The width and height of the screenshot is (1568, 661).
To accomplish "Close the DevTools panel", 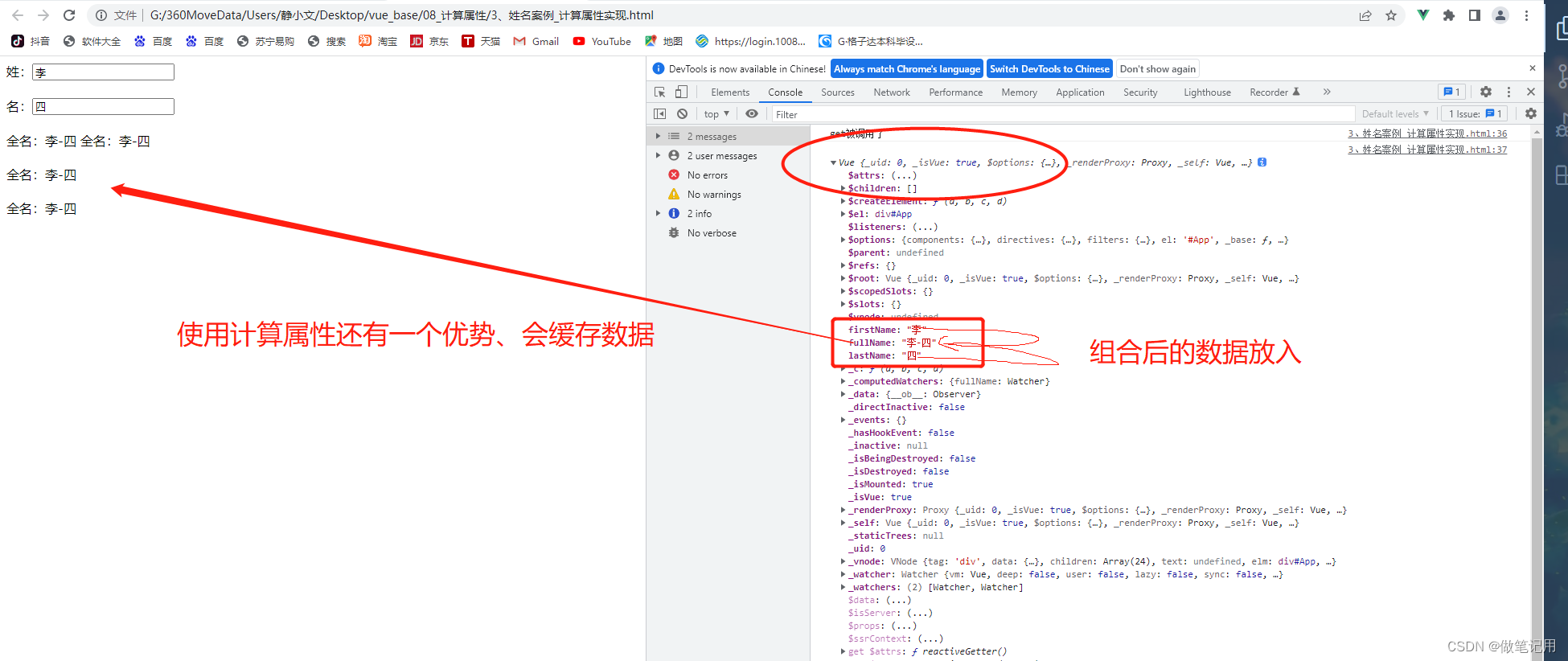I will click(1531, 92).
